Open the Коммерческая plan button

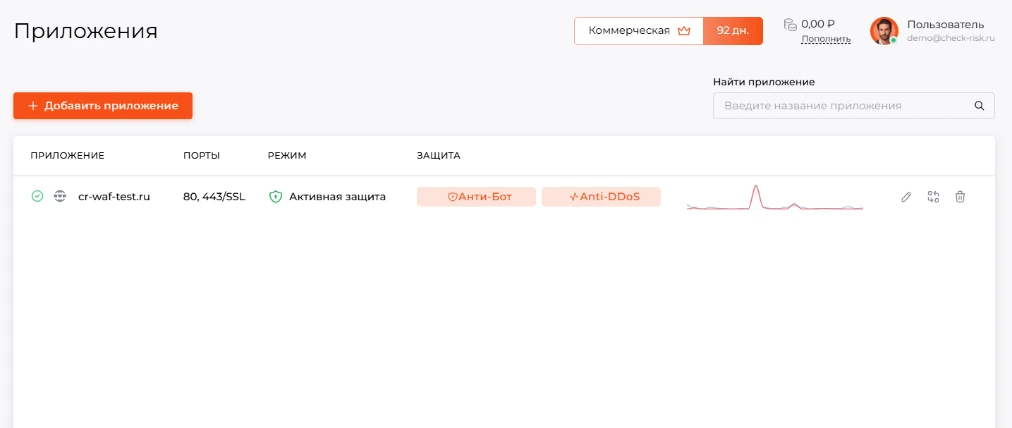[639, 31]
